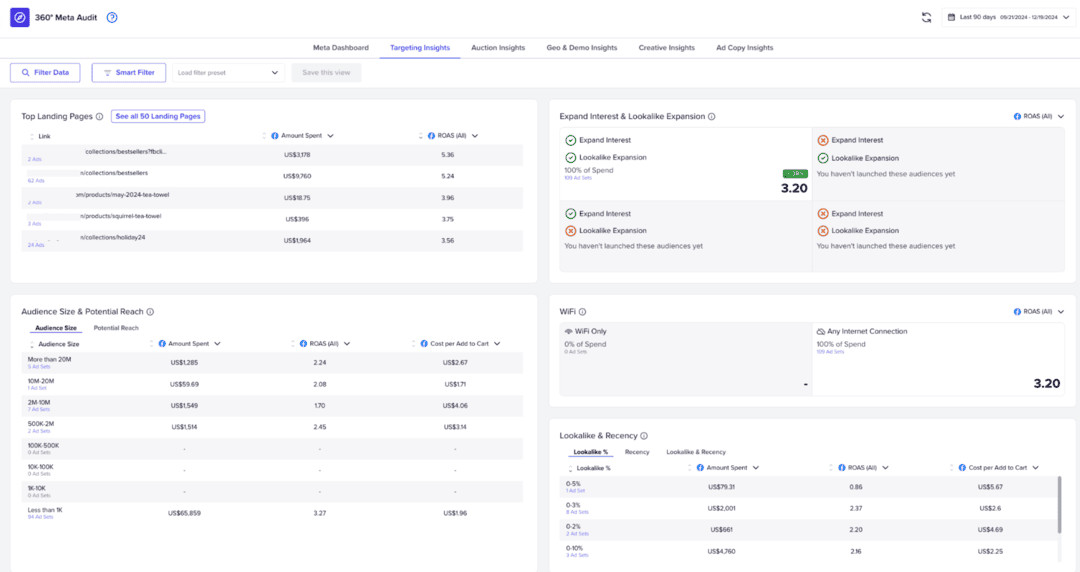Click the refresh data icon
This screenshot has width=1080, height=572.
click(x=926, y=17)
